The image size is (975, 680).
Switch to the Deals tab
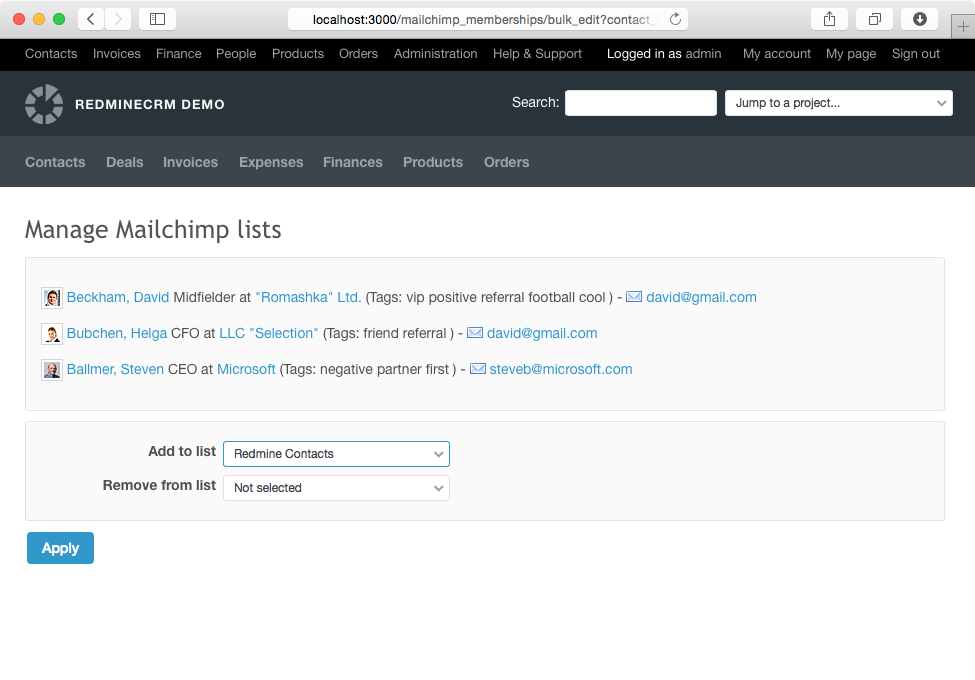[124, 162]
